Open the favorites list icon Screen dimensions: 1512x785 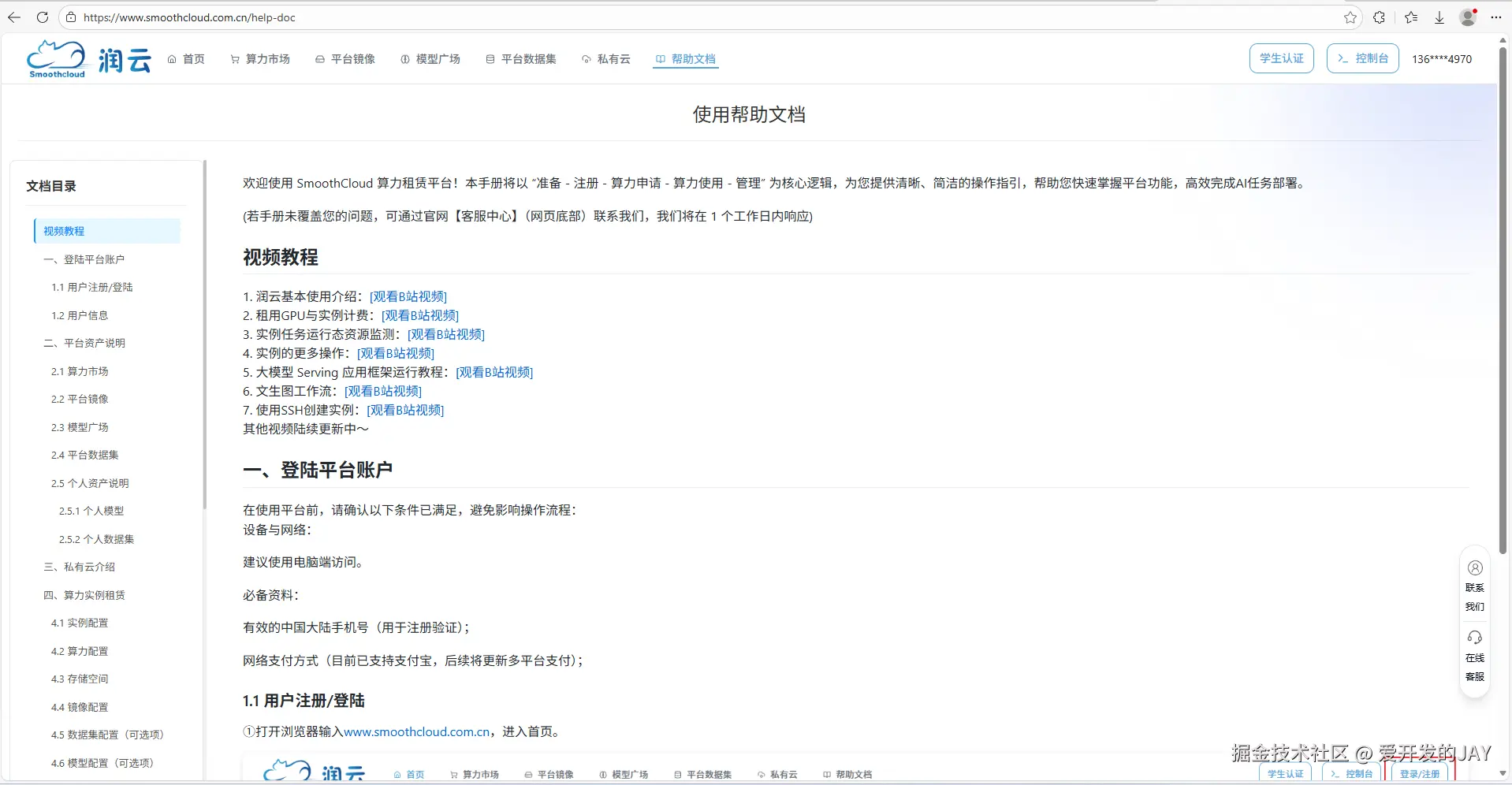pyautogui.click(x=1411, y=17)
